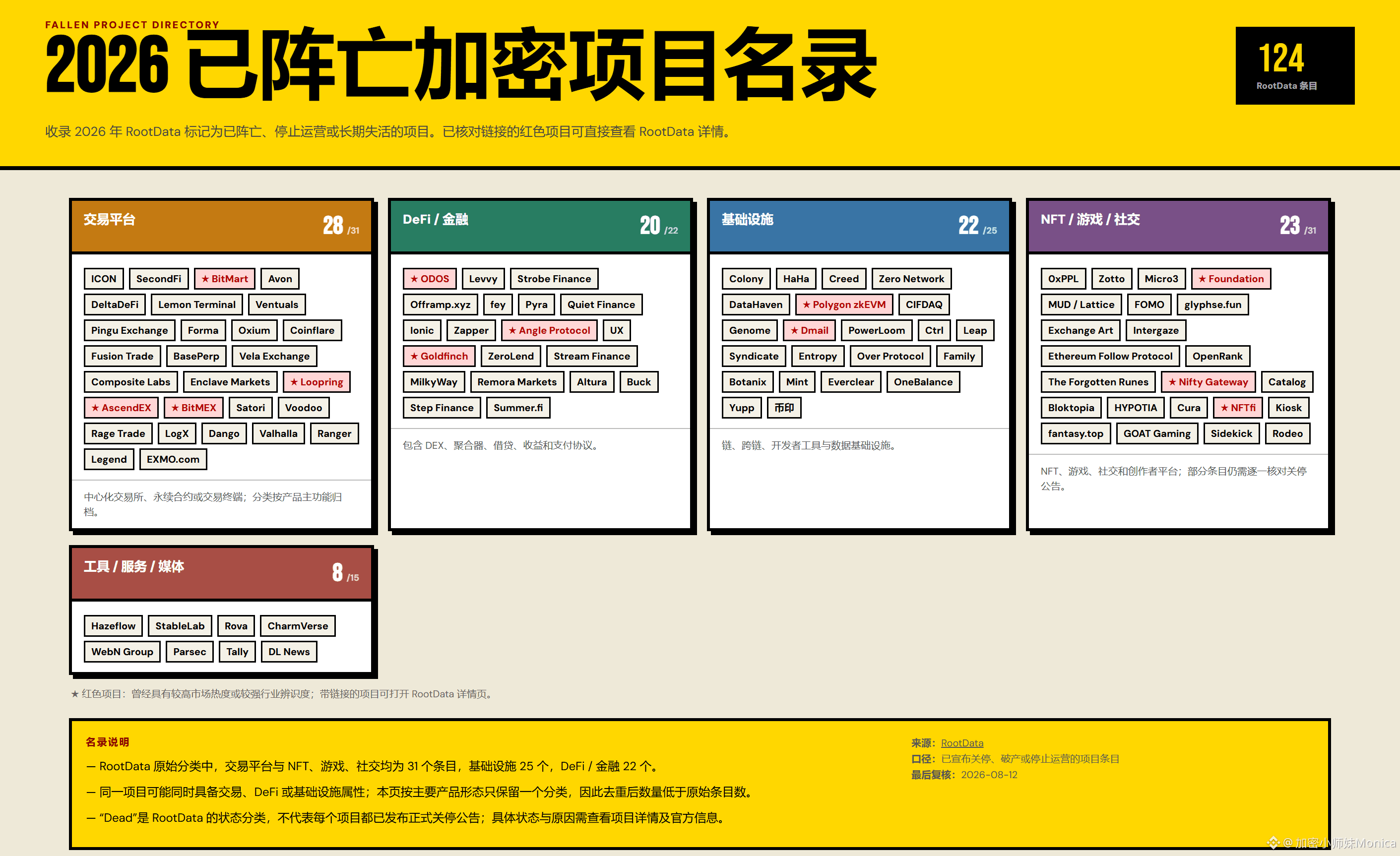Select the 工具 / 服务 / 媒体 header

222,572
